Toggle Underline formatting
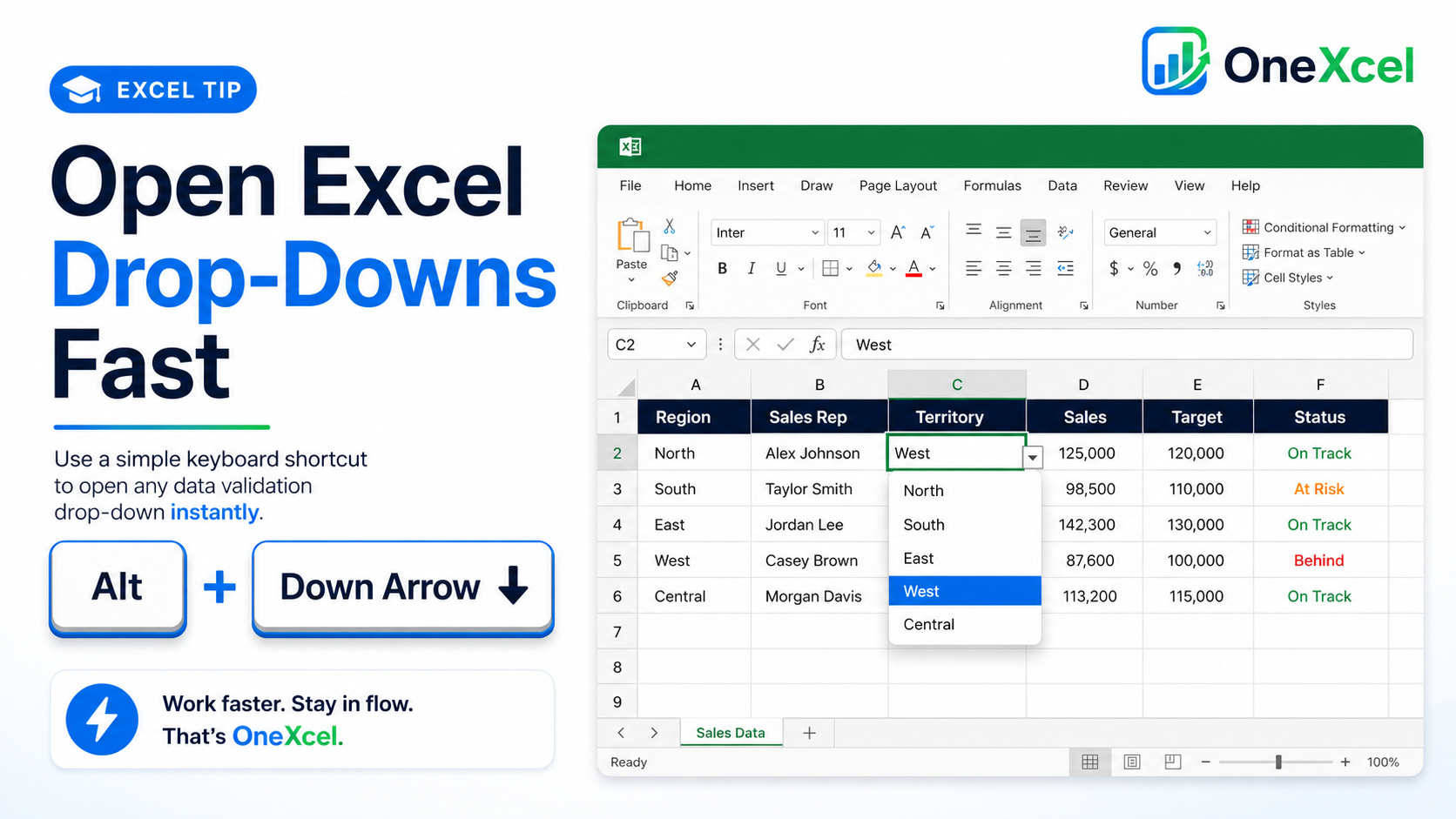The height and width of the screenshot is (819, 1456). pyautogui.click(x=781, y=269)
